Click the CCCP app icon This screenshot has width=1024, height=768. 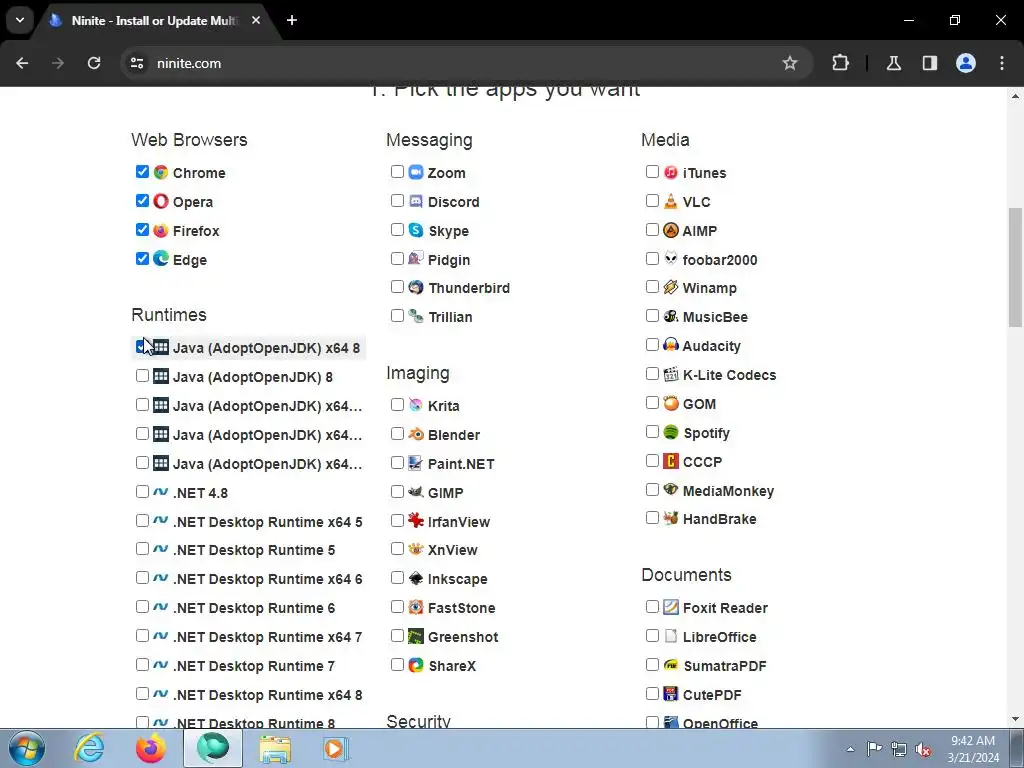671,461
